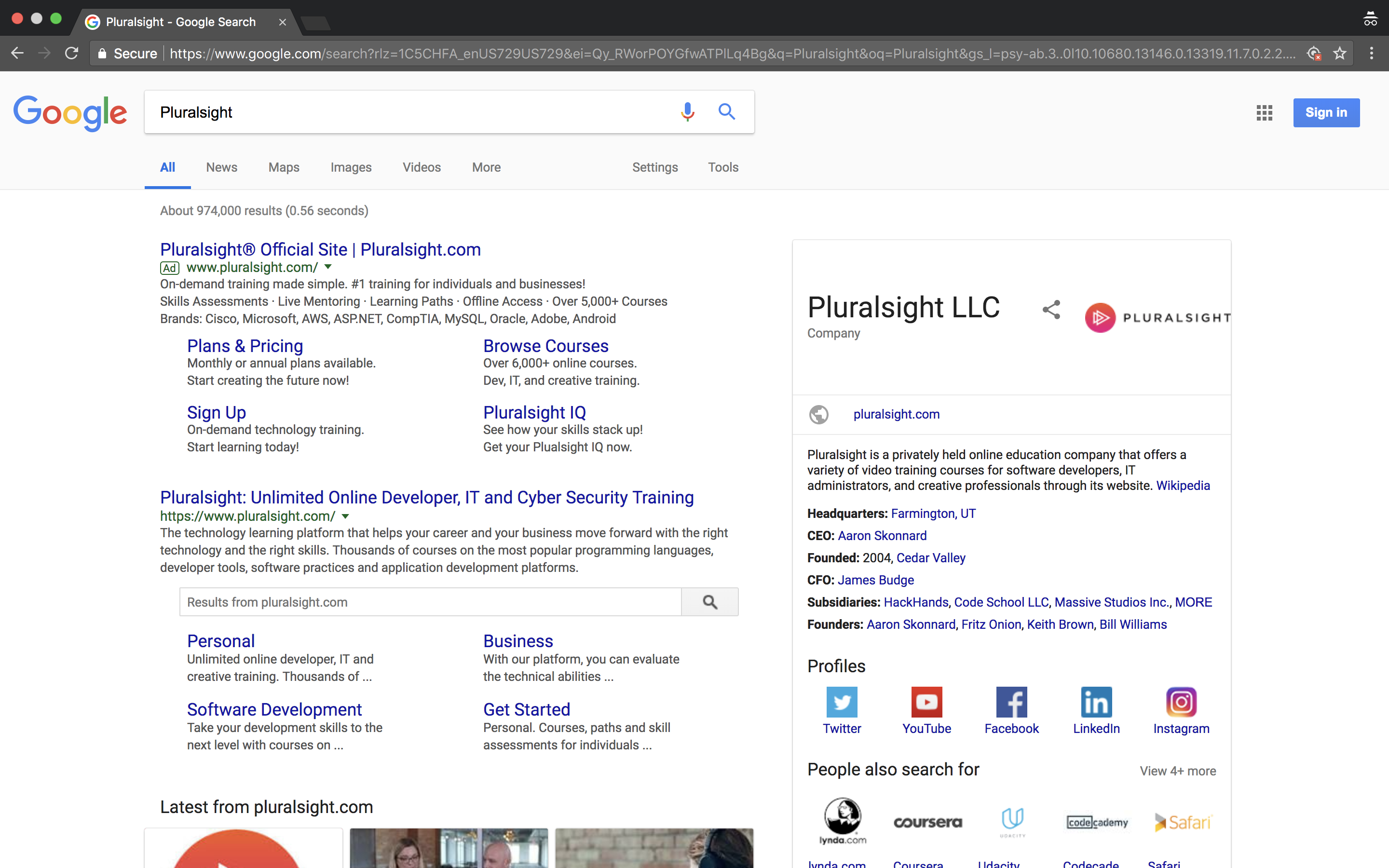
Task: Expand the ad URL dropdown arrow
Action: (328, 267)
